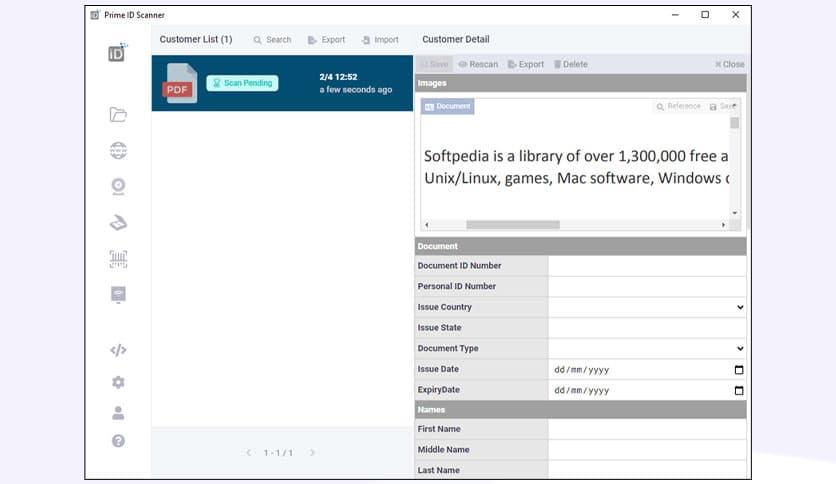Viewport: 836px width, 484px height.
Task: Click Rescan in Customer Detail toolbar
Action: click(x=478, y=64)
